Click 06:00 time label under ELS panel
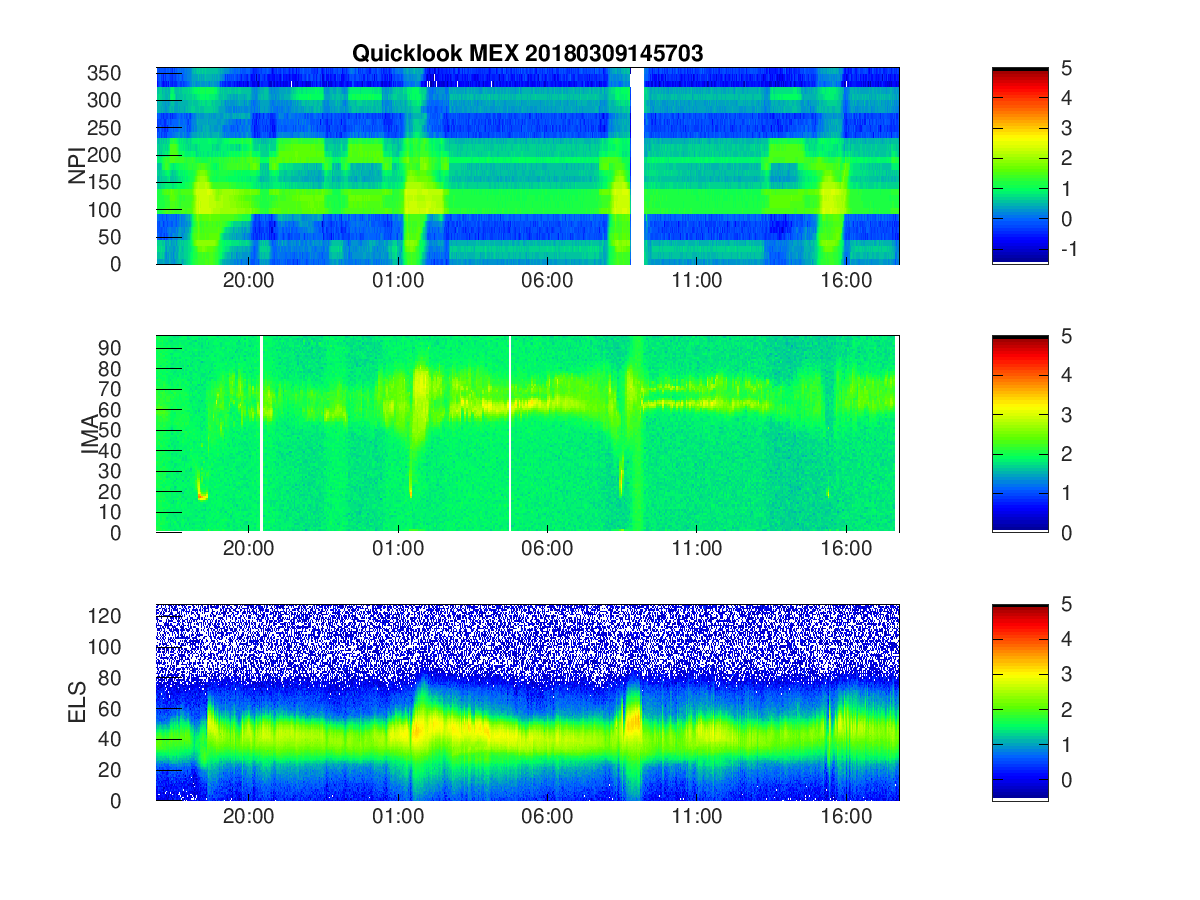Image resolution: width=1200 pixels, height=900 pixels. pyautogui.click(x=548, y=817)
